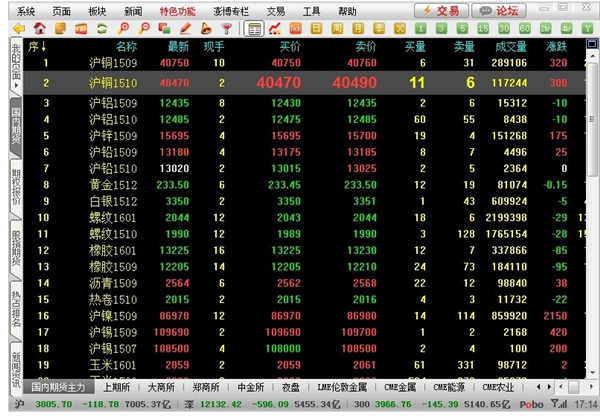Click the yellow sticky note icon
Image resolution: width=600 pixels, height=416 pixels.
pos(60,29)
